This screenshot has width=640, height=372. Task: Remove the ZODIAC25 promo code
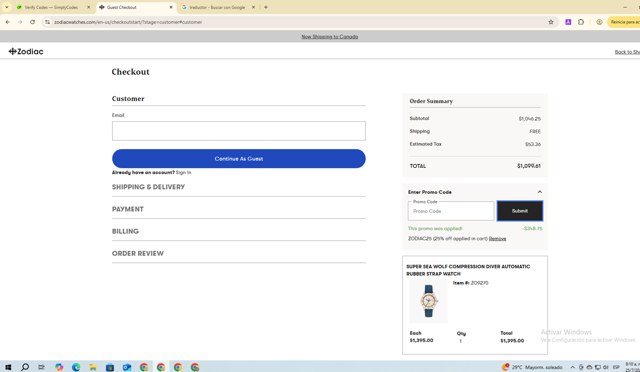(498, 239)
